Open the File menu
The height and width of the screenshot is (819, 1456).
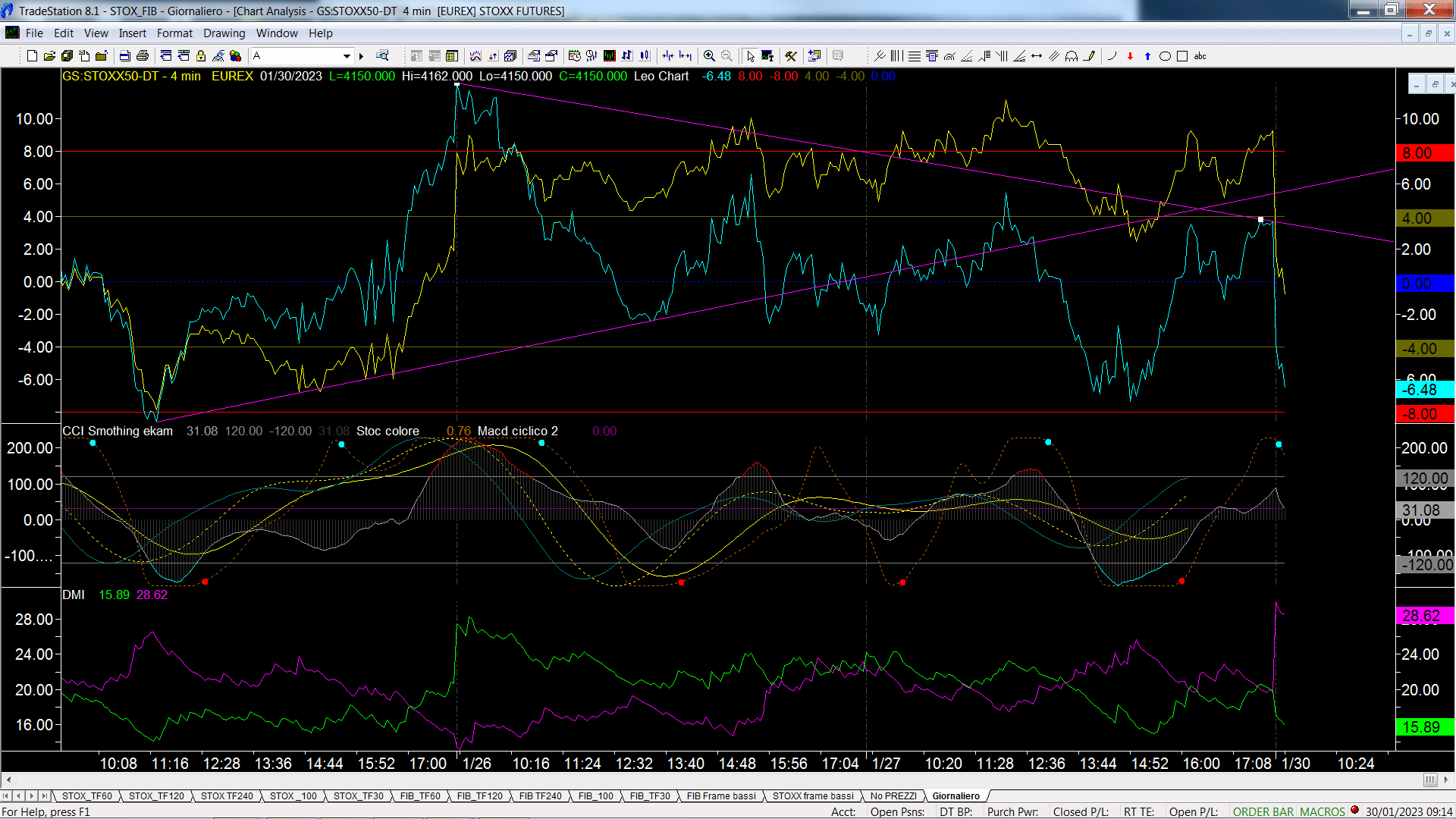34,33
